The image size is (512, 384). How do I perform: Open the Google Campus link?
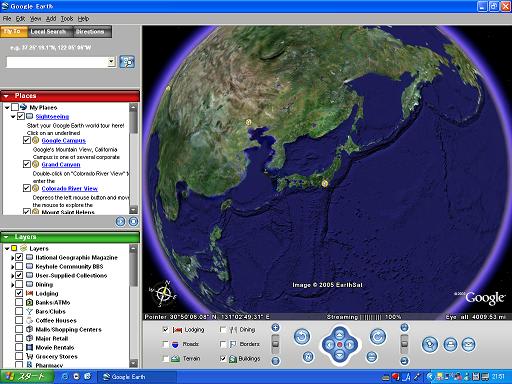point(64,141)
